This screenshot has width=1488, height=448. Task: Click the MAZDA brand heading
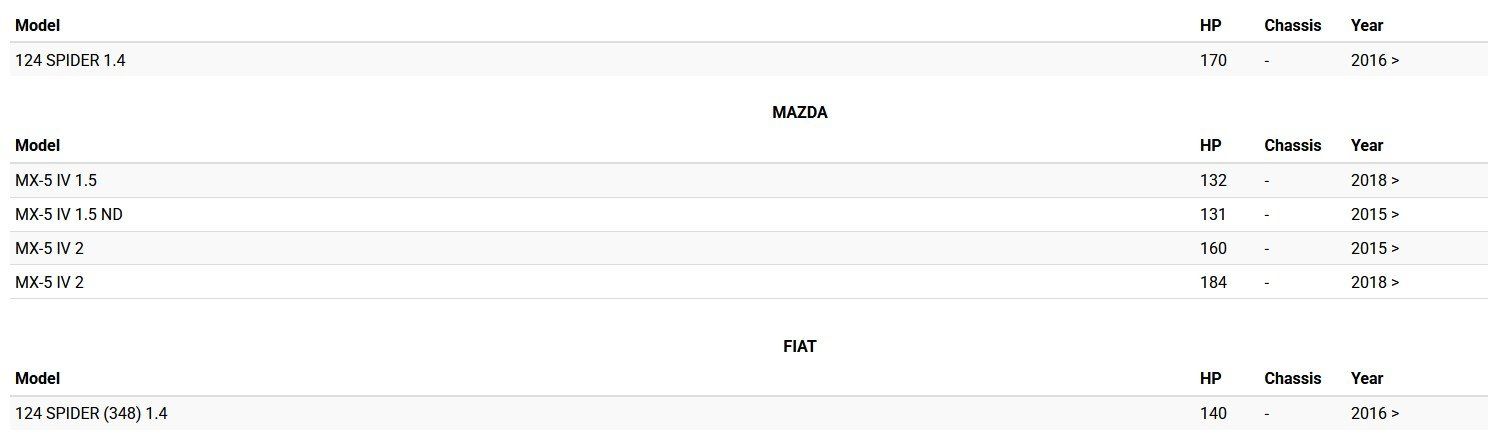tap(799, 112)
